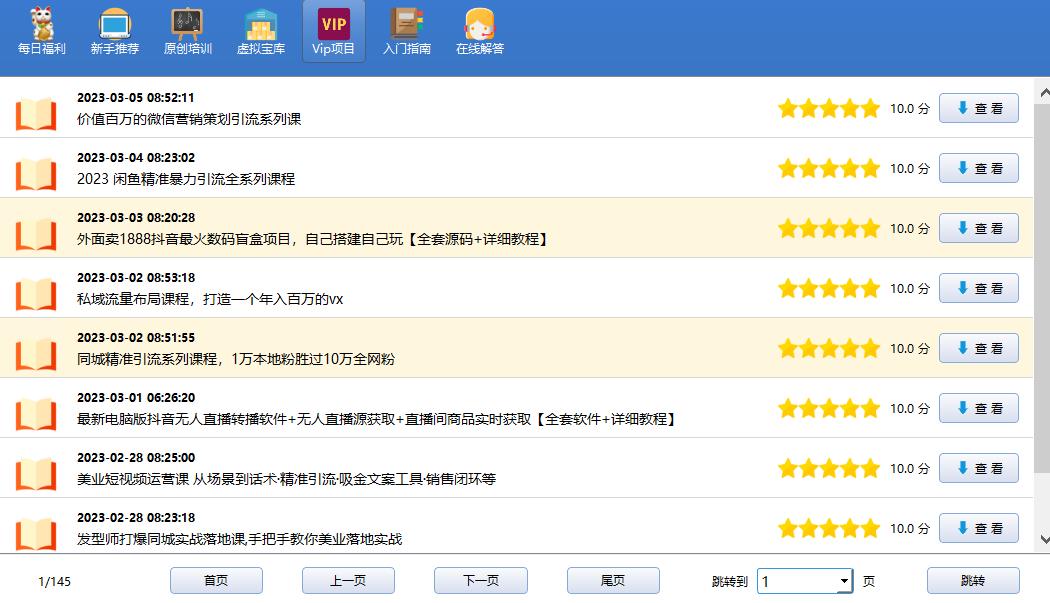Viewport: 1050px width, 603px height.
Task: Click book icon beside 闲鱼精准暴力引流 course
Action: (x=36, y=173)
